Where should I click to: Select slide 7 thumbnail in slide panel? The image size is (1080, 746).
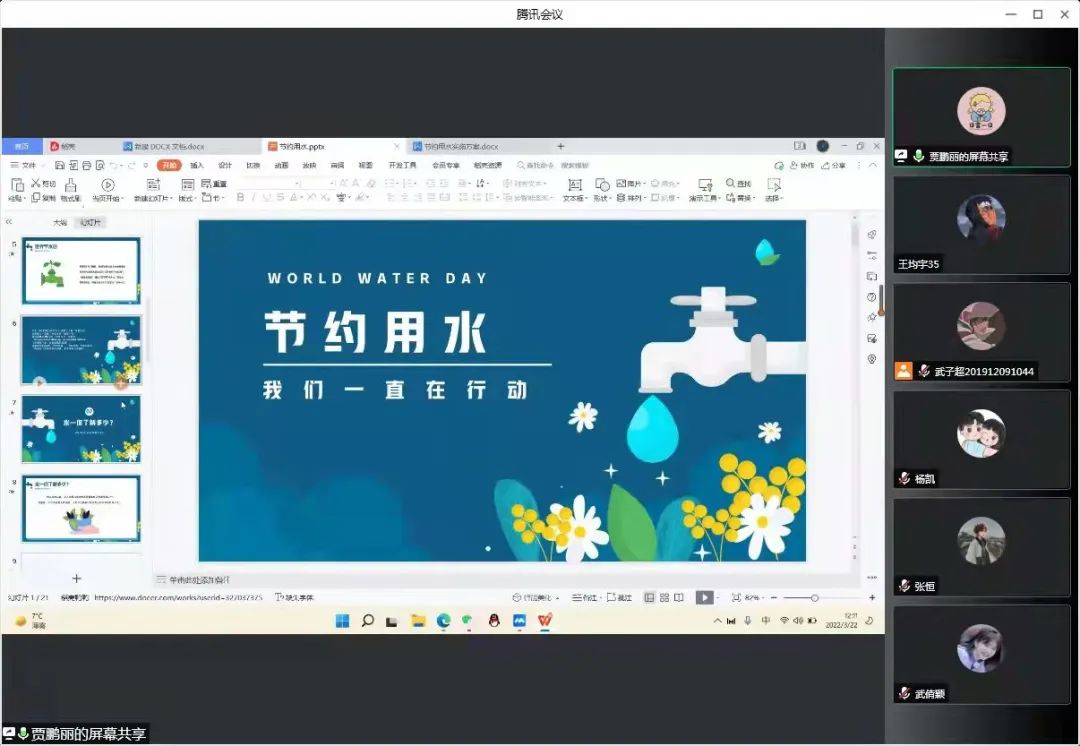click(x=81, y=429)
